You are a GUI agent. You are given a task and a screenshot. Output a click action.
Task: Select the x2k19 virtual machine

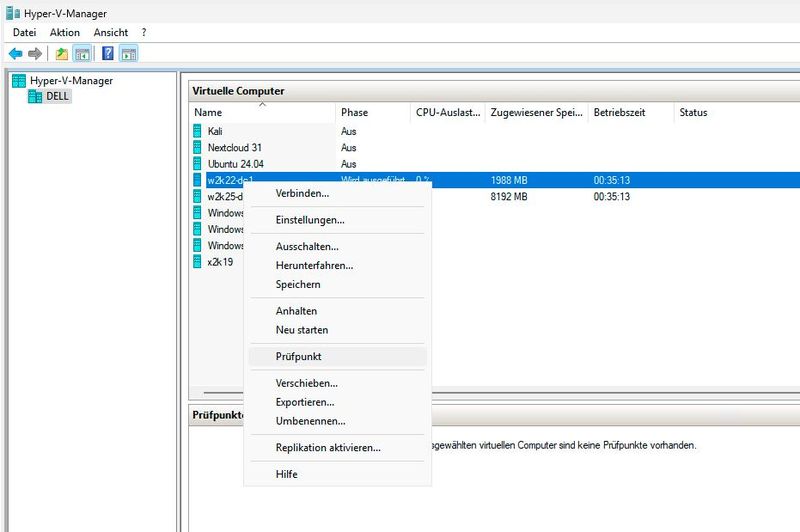click(x=220, y=262)
